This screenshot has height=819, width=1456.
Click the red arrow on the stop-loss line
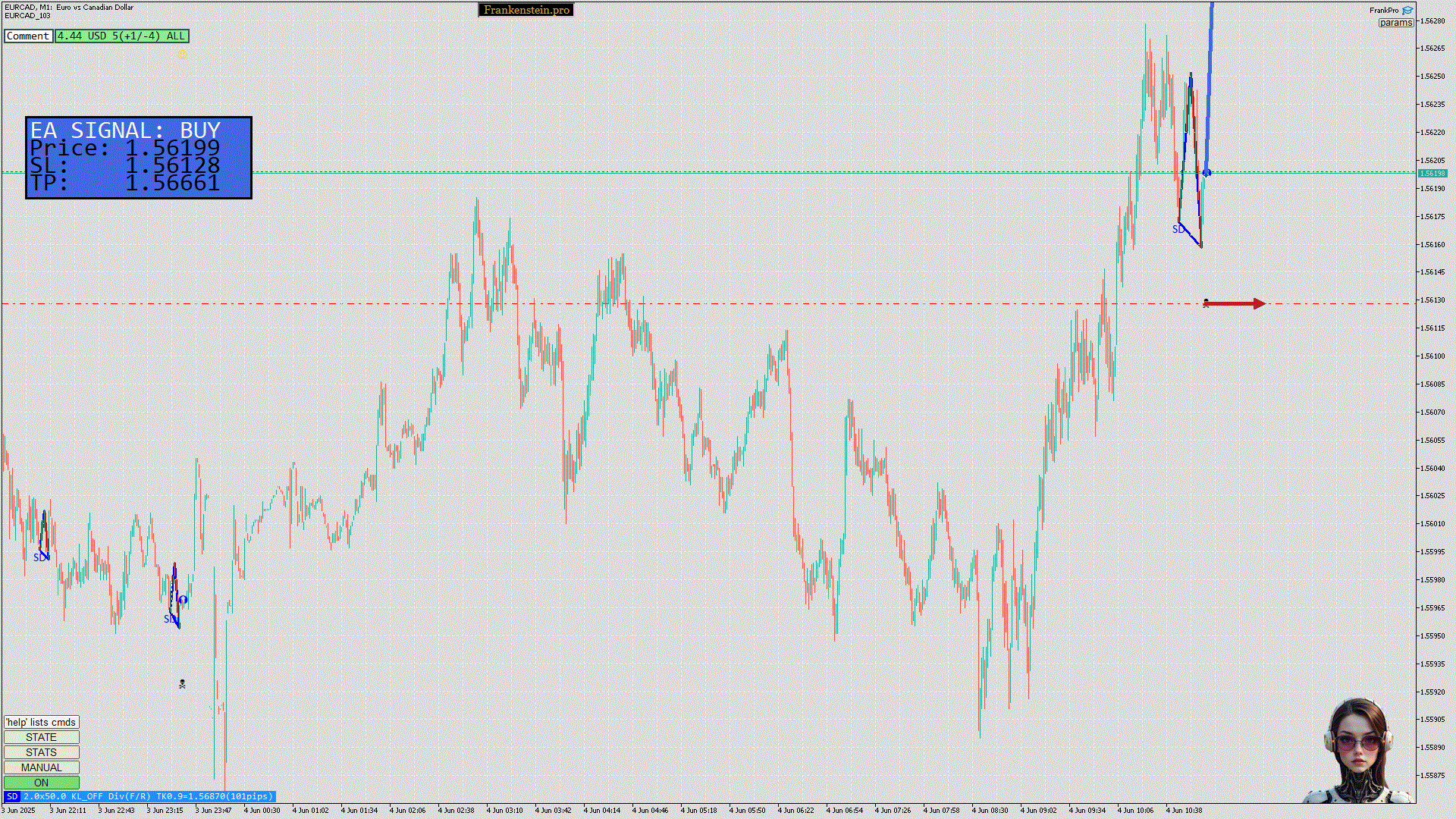pos(1236,303)
